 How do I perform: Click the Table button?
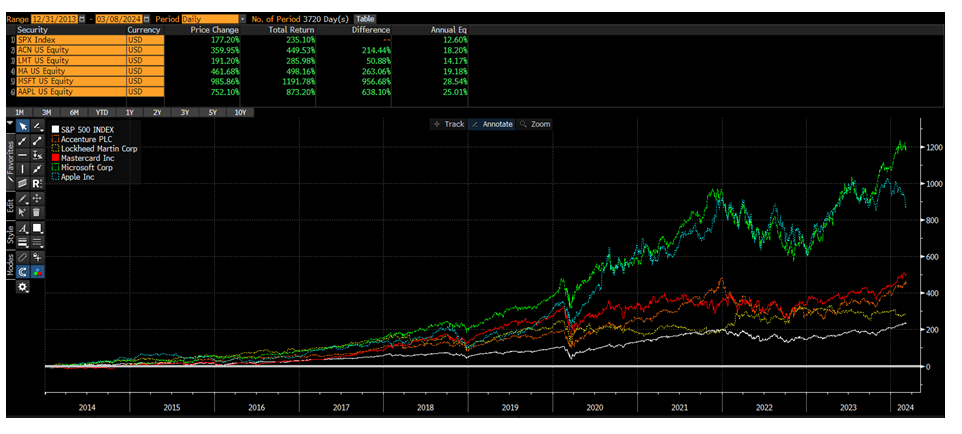tap(366, 19)
